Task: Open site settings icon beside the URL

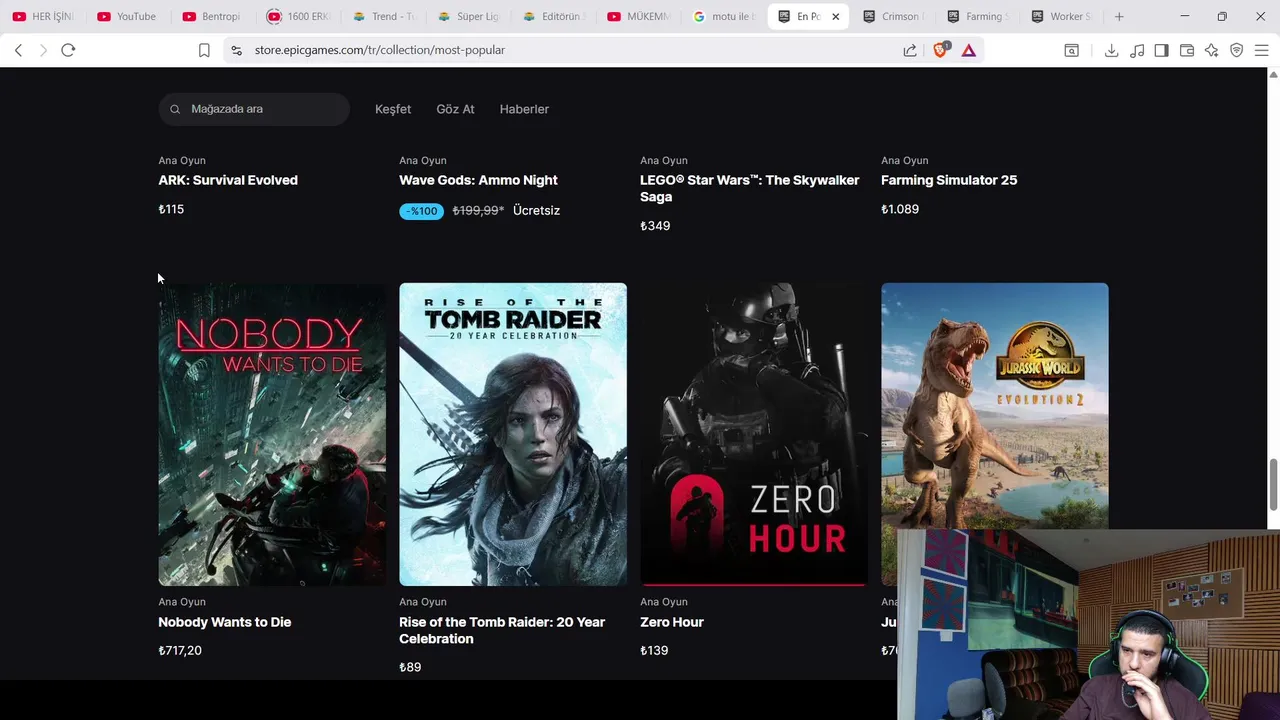Action: tap(236, 50)
